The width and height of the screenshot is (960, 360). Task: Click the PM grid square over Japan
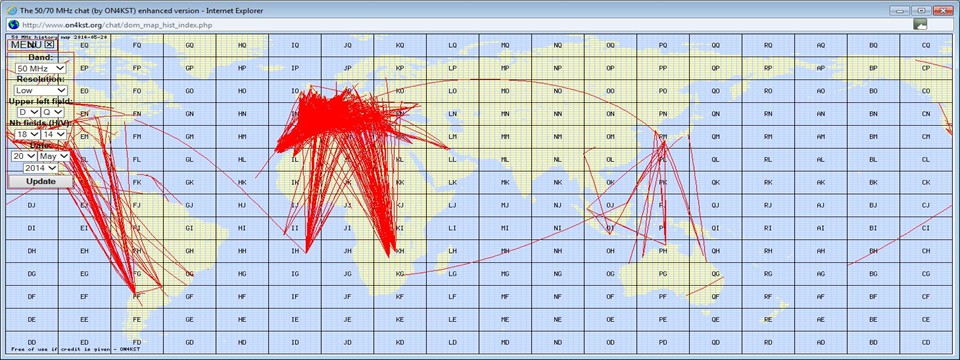663,137
